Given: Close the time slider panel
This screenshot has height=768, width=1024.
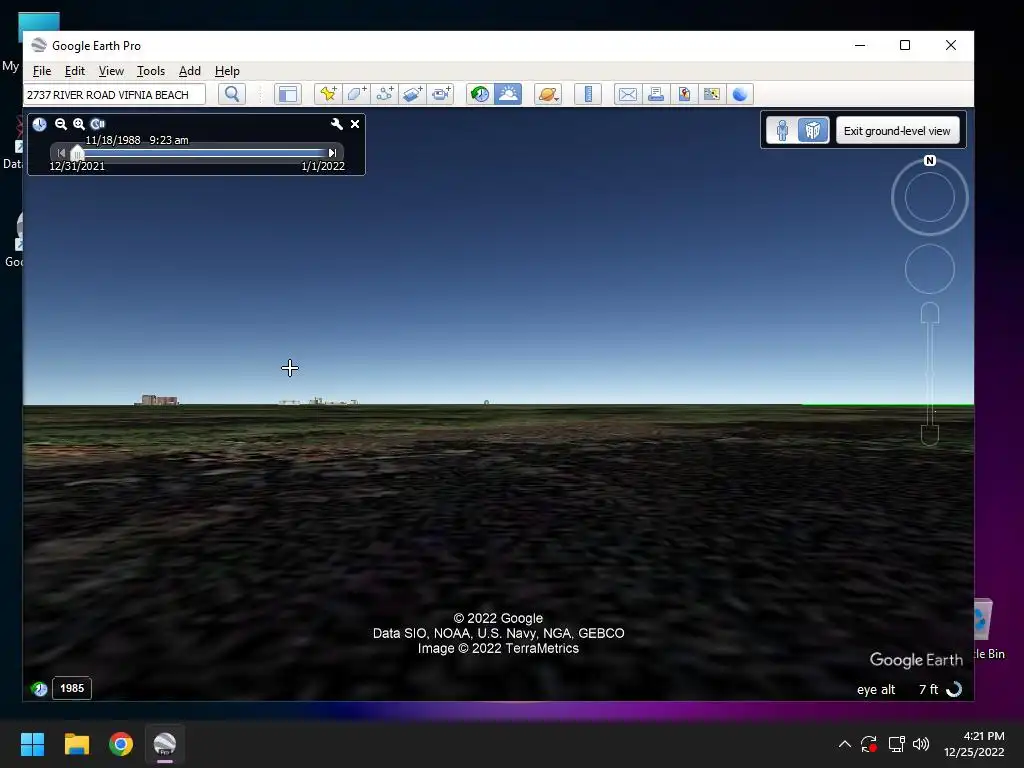Looking at the screenshot, I should pos(355,124).
